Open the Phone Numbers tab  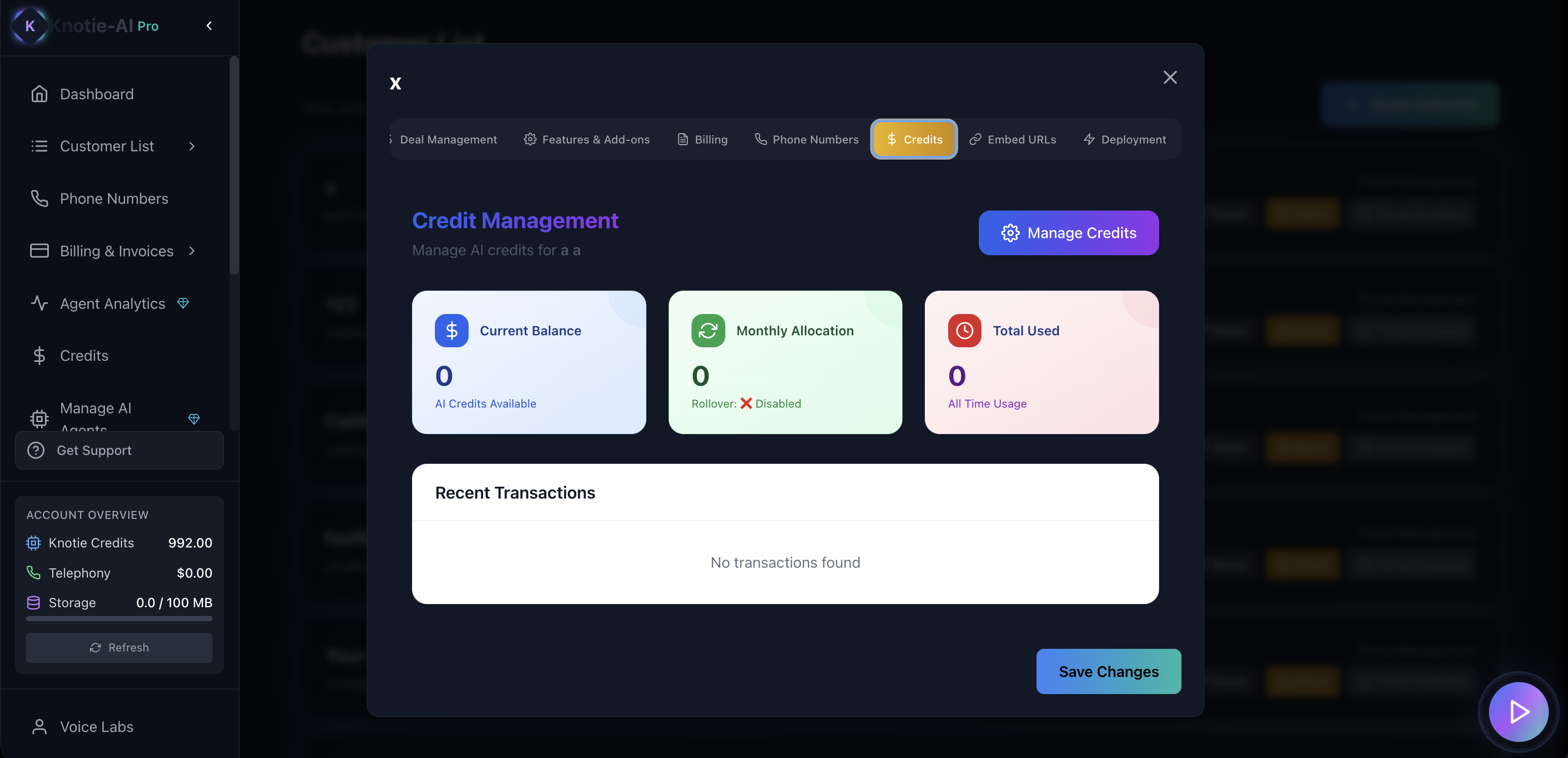point(806,139)
